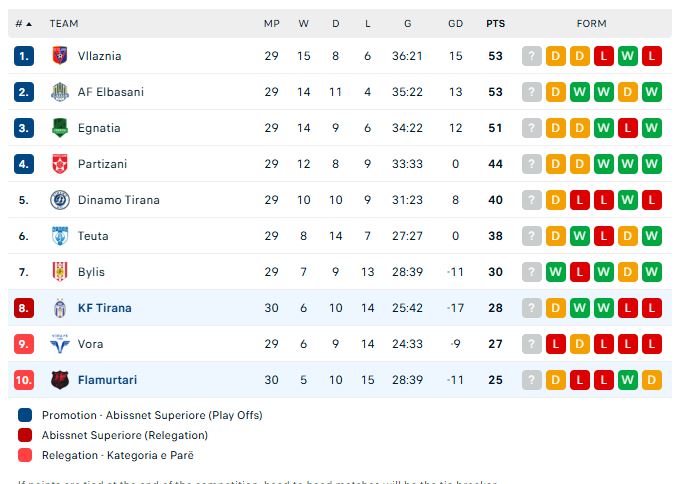Click the MP column header

click(272, 24)
